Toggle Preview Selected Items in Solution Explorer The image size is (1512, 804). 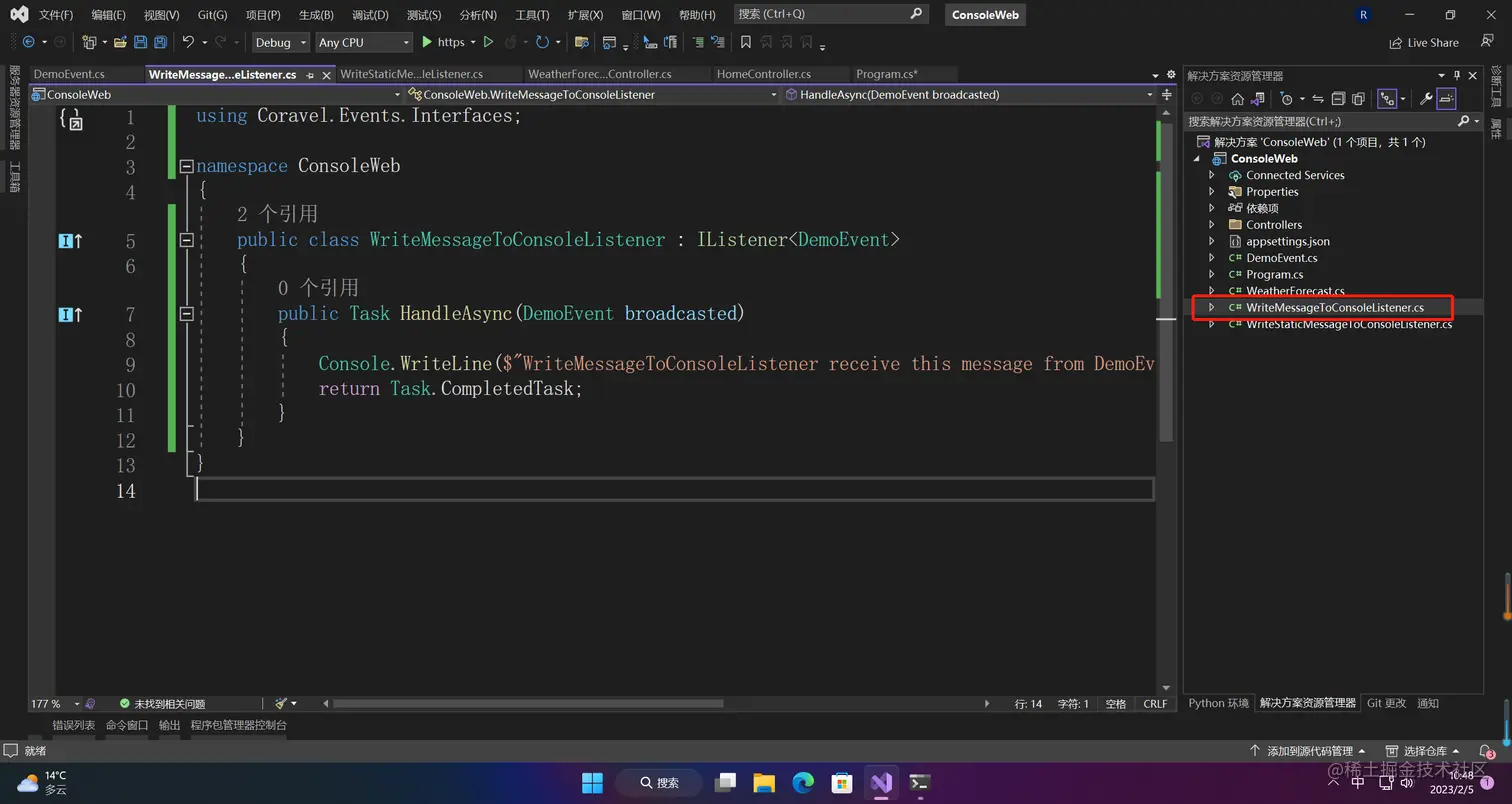coord(1447,98)
